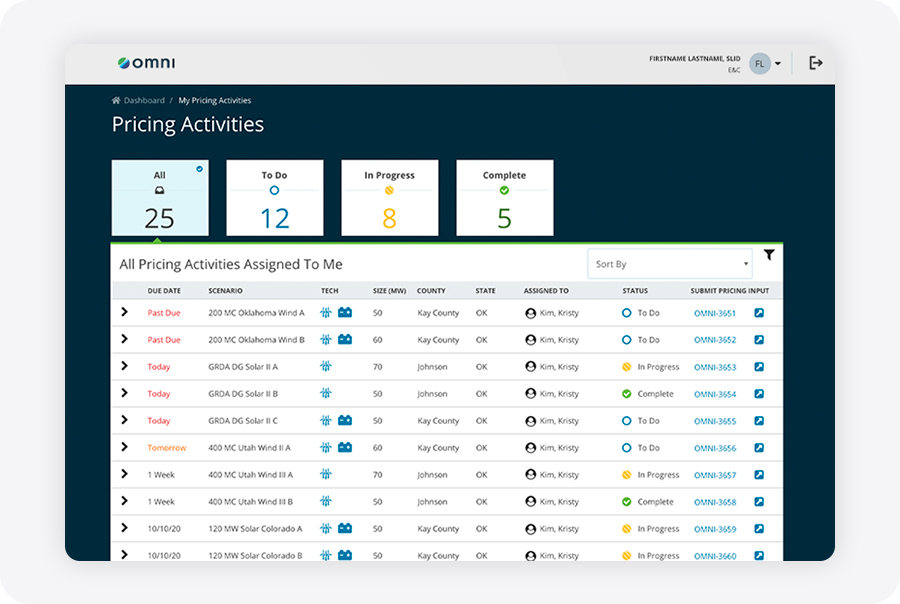Click the battery icon for 120 MW Solar Colorado A
900x604 pixels.
tap(345, 528)
